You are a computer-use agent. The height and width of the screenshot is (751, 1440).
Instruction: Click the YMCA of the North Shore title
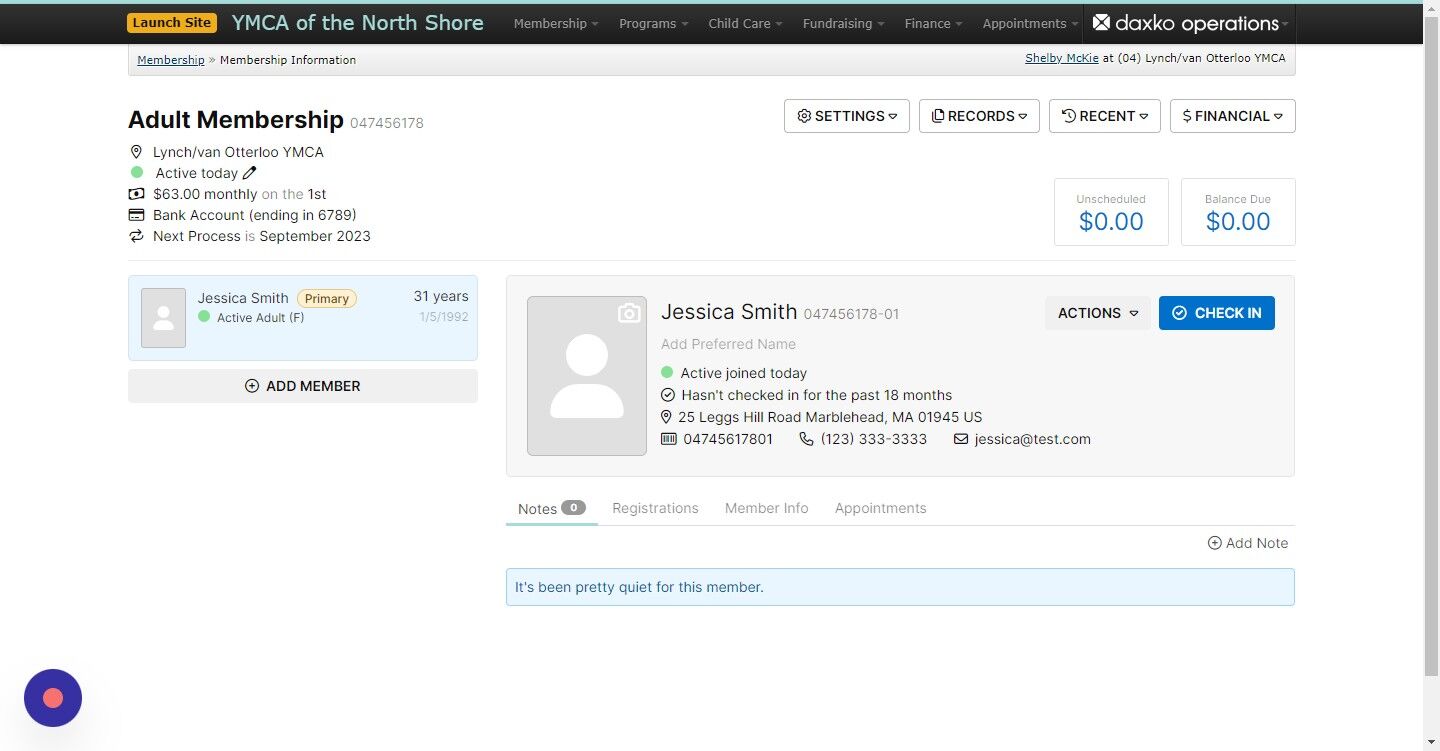(x=357, y=23)
